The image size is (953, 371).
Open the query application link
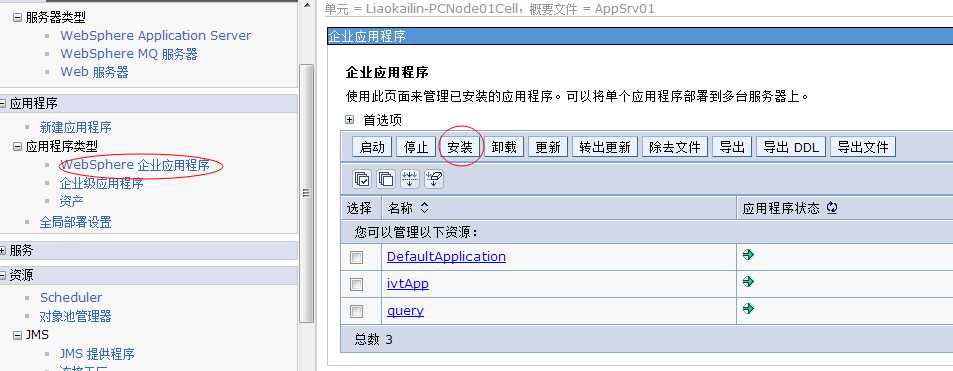[405, 311]
